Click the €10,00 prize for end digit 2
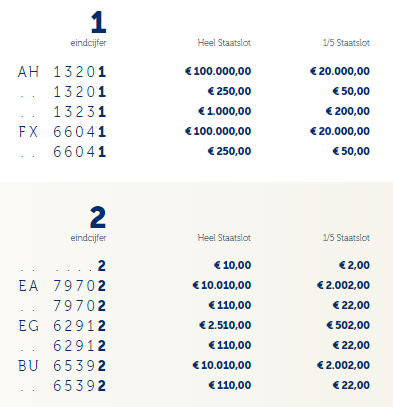Viewport: 393px width, 407px height. (232, 265)
